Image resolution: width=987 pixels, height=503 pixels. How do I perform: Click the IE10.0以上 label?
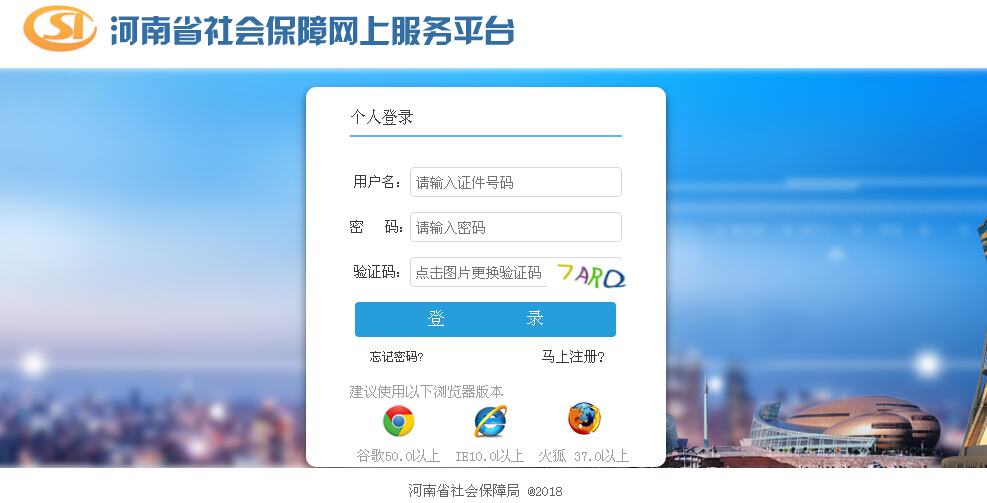490,456
